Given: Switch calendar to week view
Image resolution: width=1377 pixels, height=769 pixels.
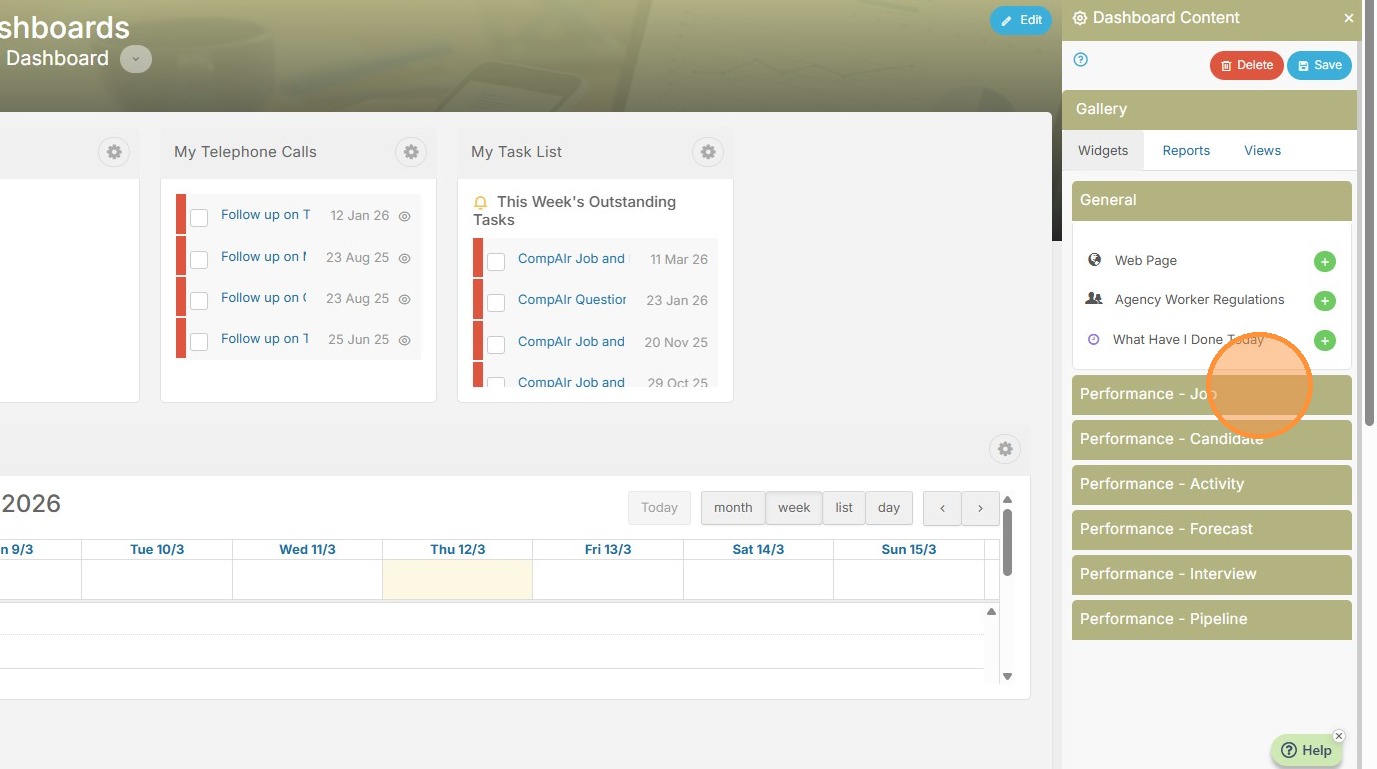Looking at the screenshot, I should pos(794,508).
